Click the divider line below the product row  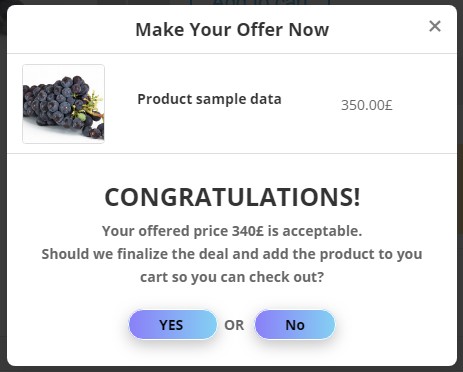click(232, 153)
